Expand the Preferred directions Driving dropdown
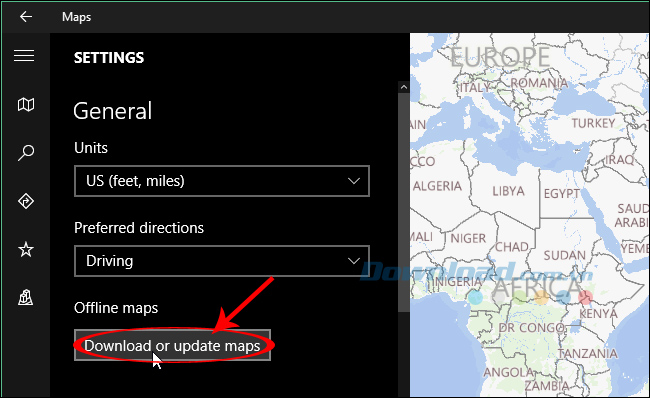This screenshot has width=650, height=398. pyautogui.click(x=222, y=261)
